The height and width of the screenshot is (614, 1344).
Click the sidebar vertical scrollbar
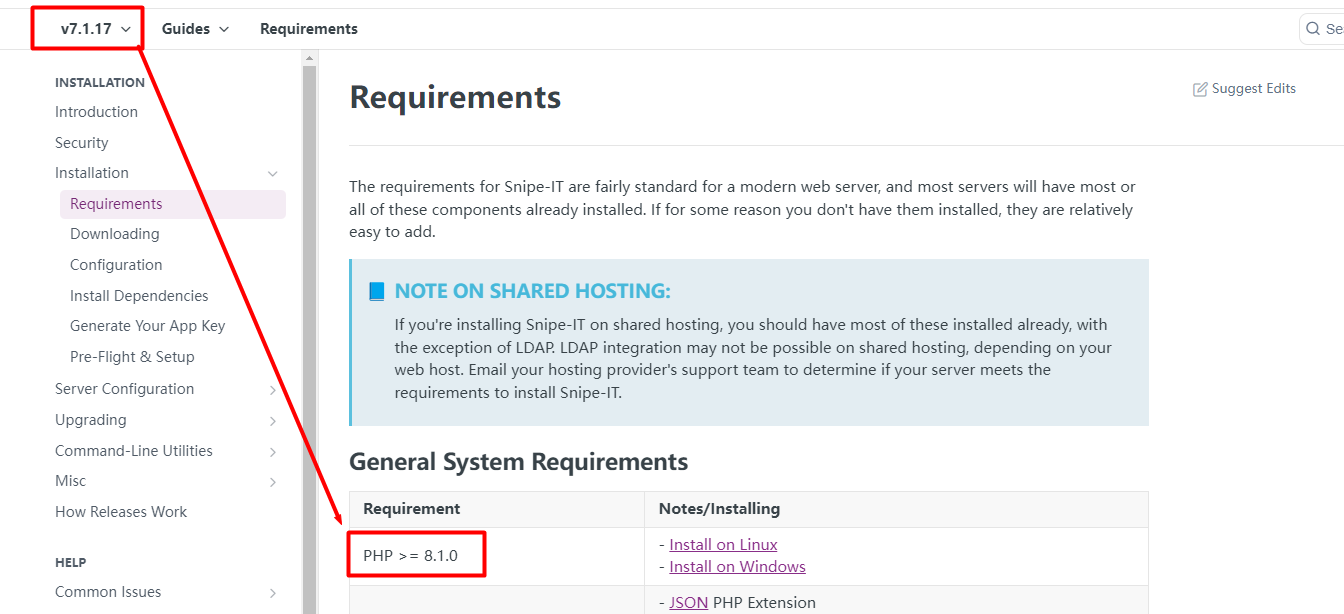(x=309, y=340)
